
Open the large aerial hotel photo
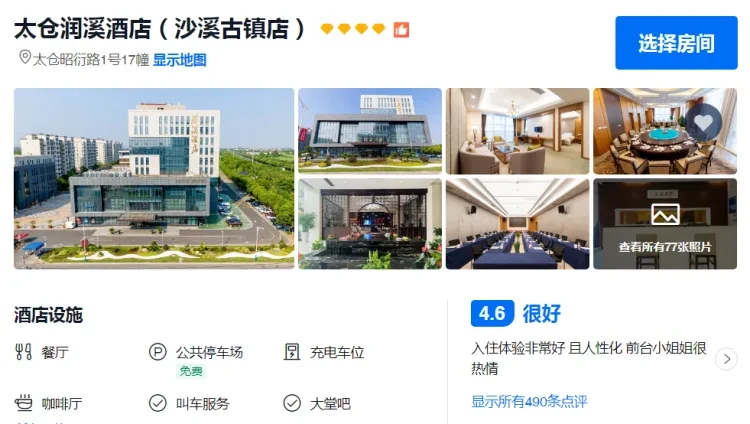pyautogui.click(x=154, y=179)
